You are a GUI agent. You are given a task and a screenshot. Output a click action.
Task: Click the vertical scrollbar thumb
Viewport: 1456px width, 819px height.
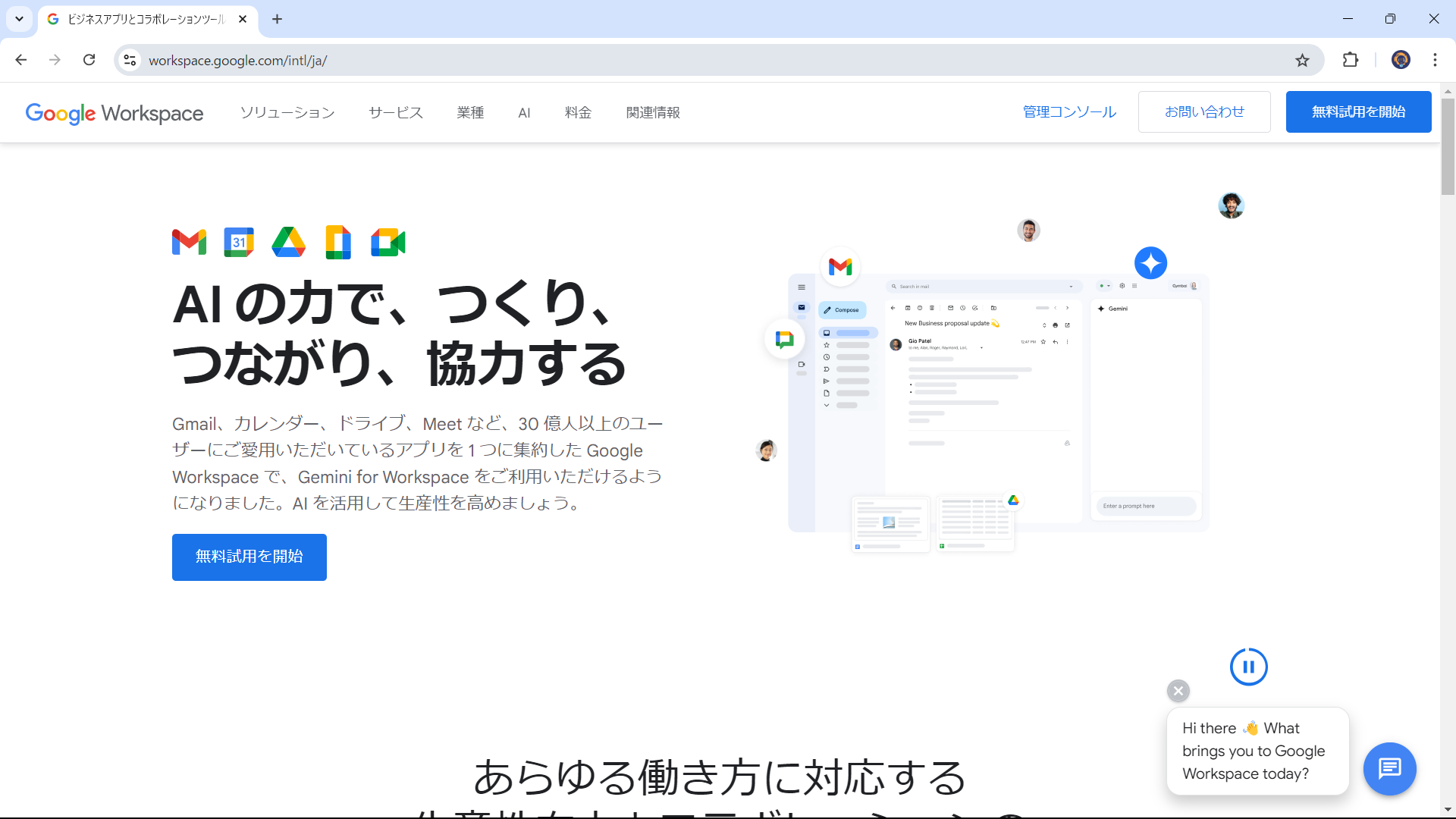[x=1448, y=146]
